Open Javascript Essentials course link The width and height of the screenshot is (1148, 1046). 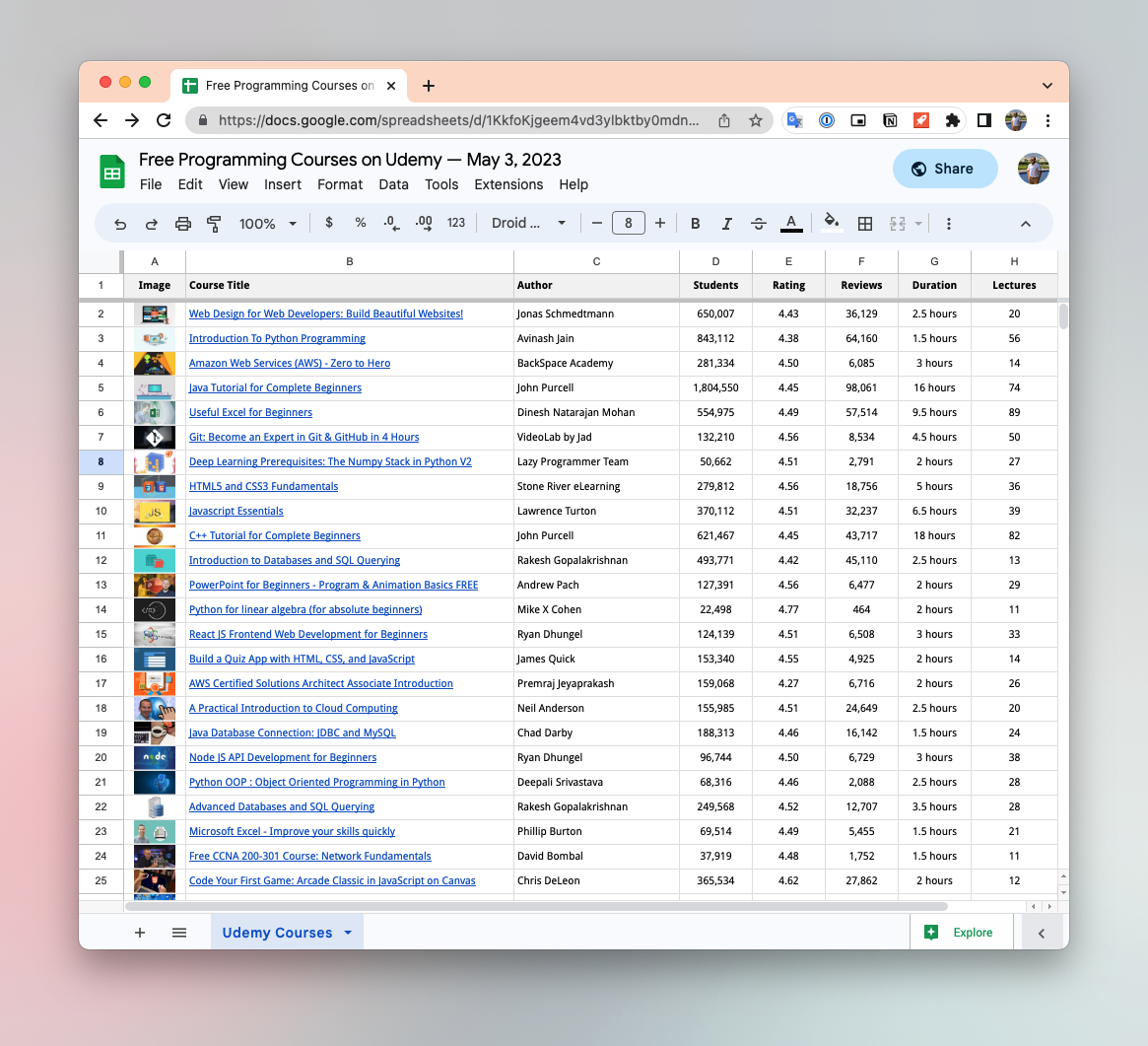(x=236, y=512)
